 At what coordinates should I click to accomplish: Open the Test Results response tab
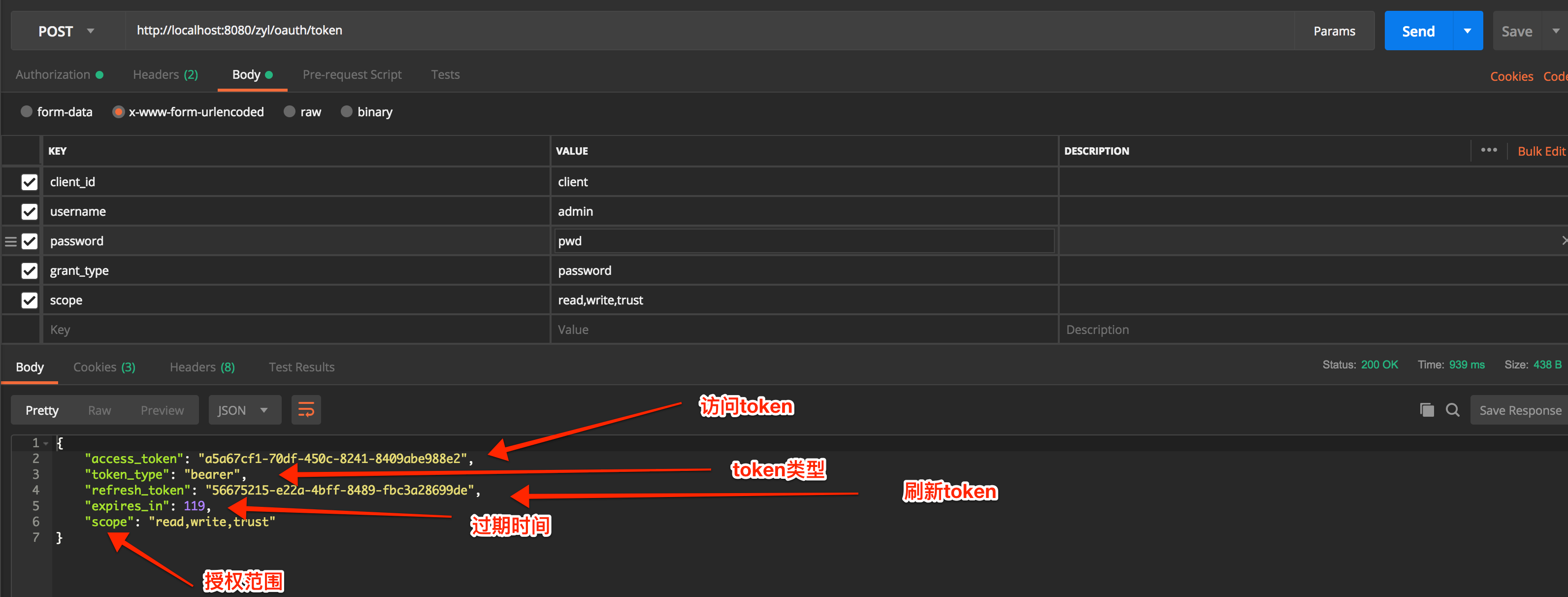pos(301,367)
